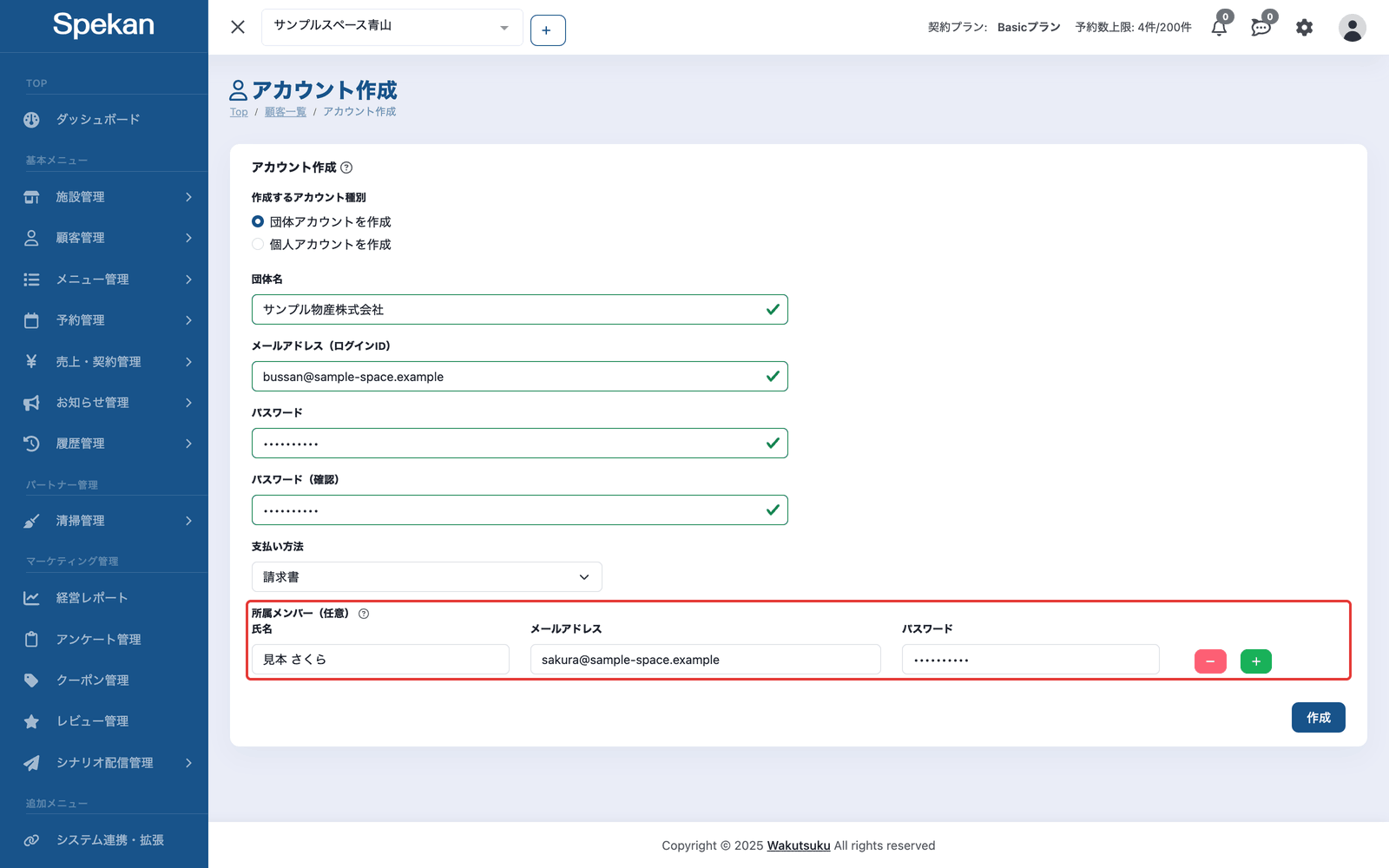Screen dimensions: 1389x868
Task: Expand 清掃管理 sidebar menu
Action: [104, 521]
